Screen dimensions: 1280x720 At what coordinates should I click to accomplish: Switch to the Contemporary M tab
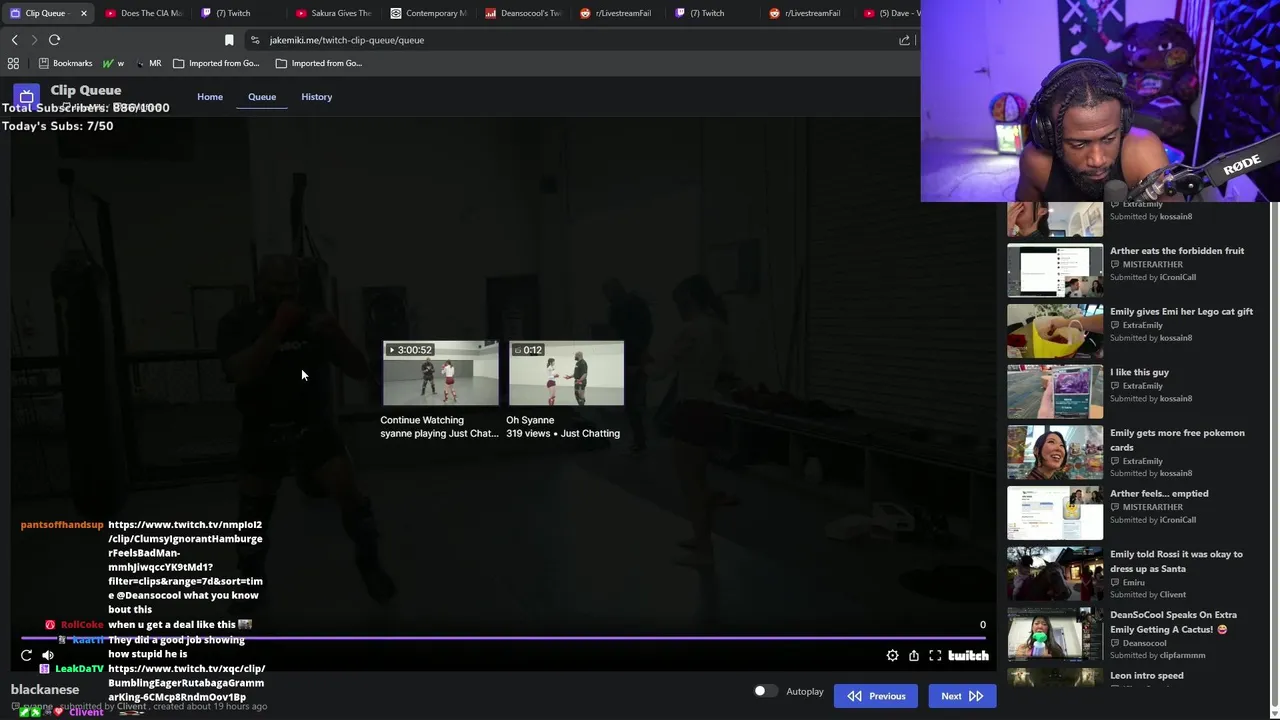coord(428,13)
